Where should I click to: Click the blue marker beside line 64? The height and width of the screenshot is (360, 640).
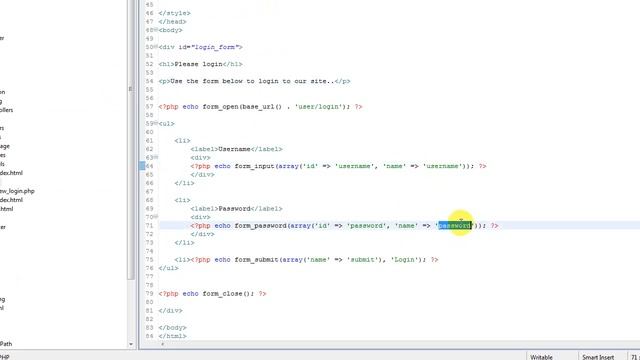click(x=142, y=166)
